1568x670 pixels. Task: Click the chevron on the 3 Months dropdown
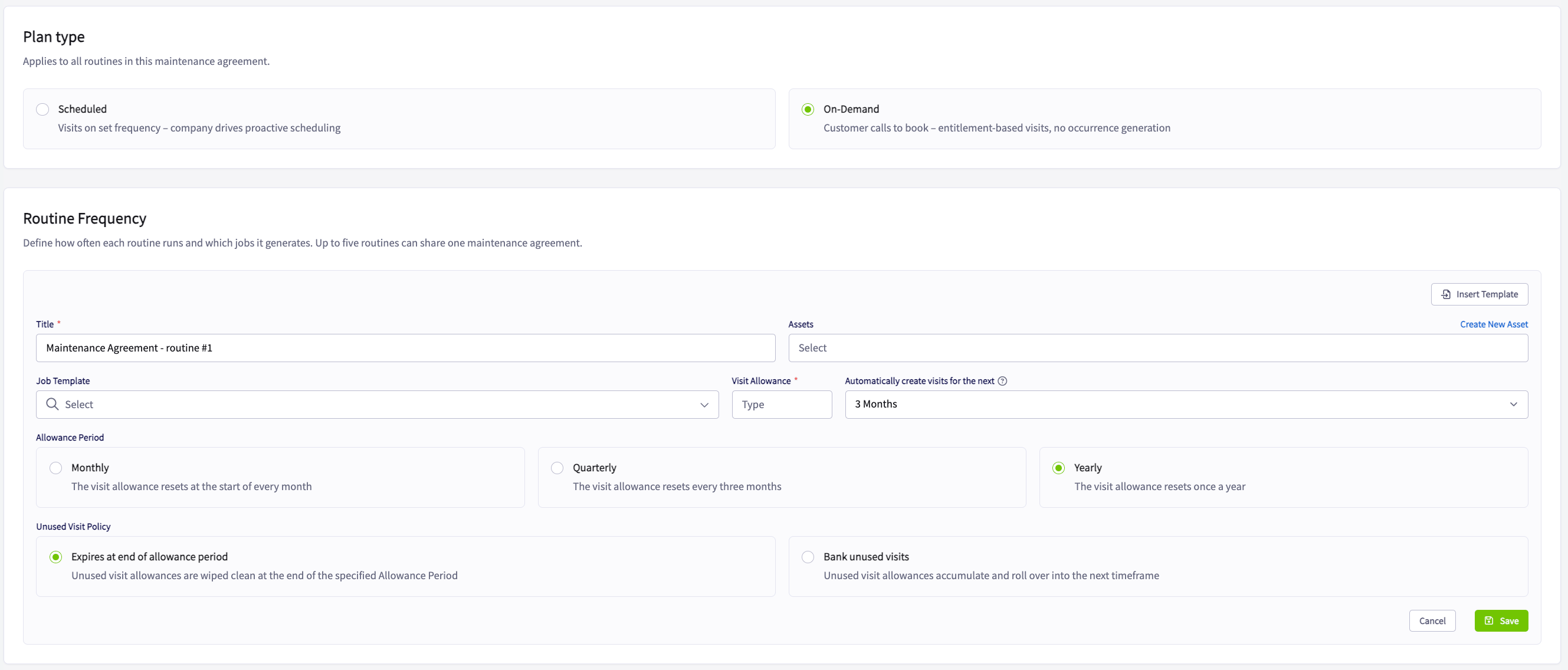1513,405
